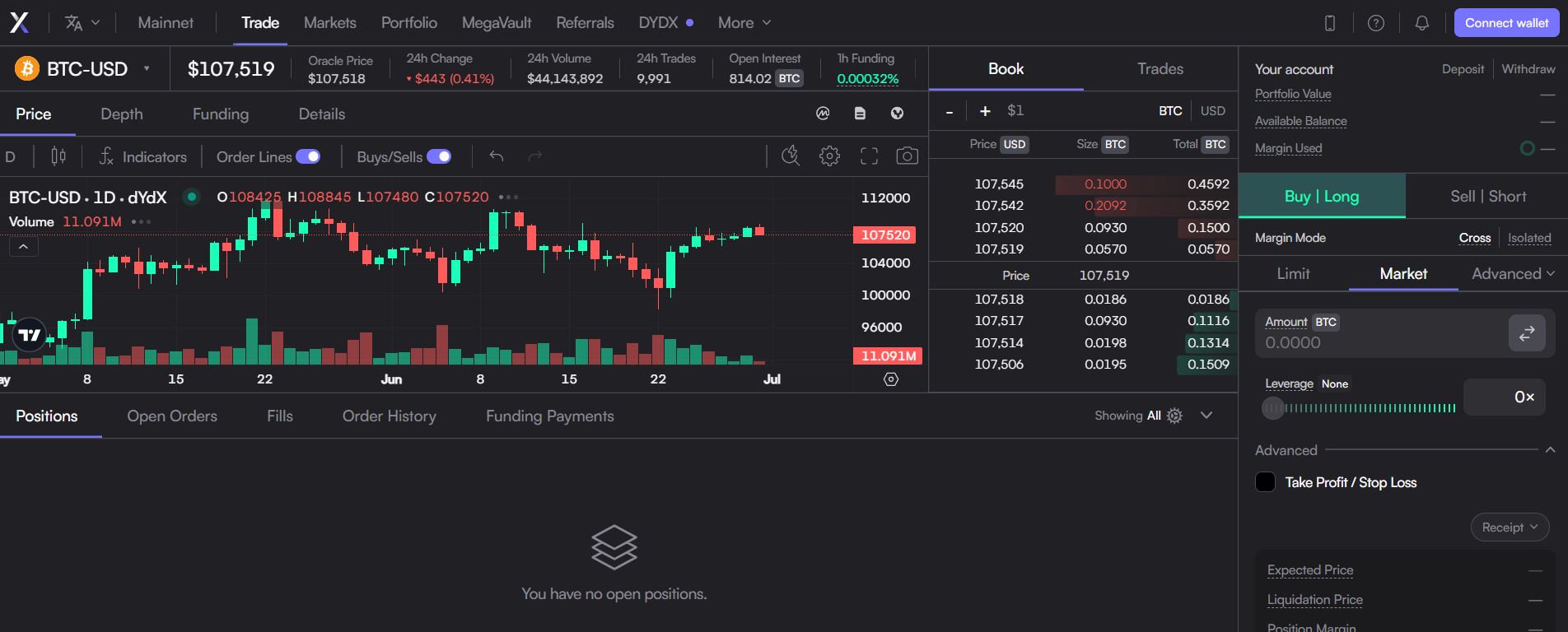Image resolution: width=1568 pixels, height=632 pixels.
Task: Toggle Buys/Sells switch
Action: (439, 156)
